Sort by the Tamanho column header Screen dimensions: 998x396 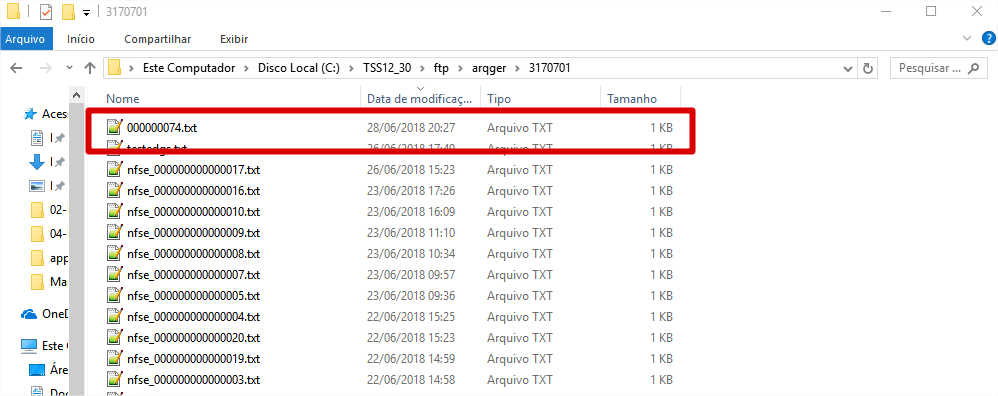[x=640, y=99]
